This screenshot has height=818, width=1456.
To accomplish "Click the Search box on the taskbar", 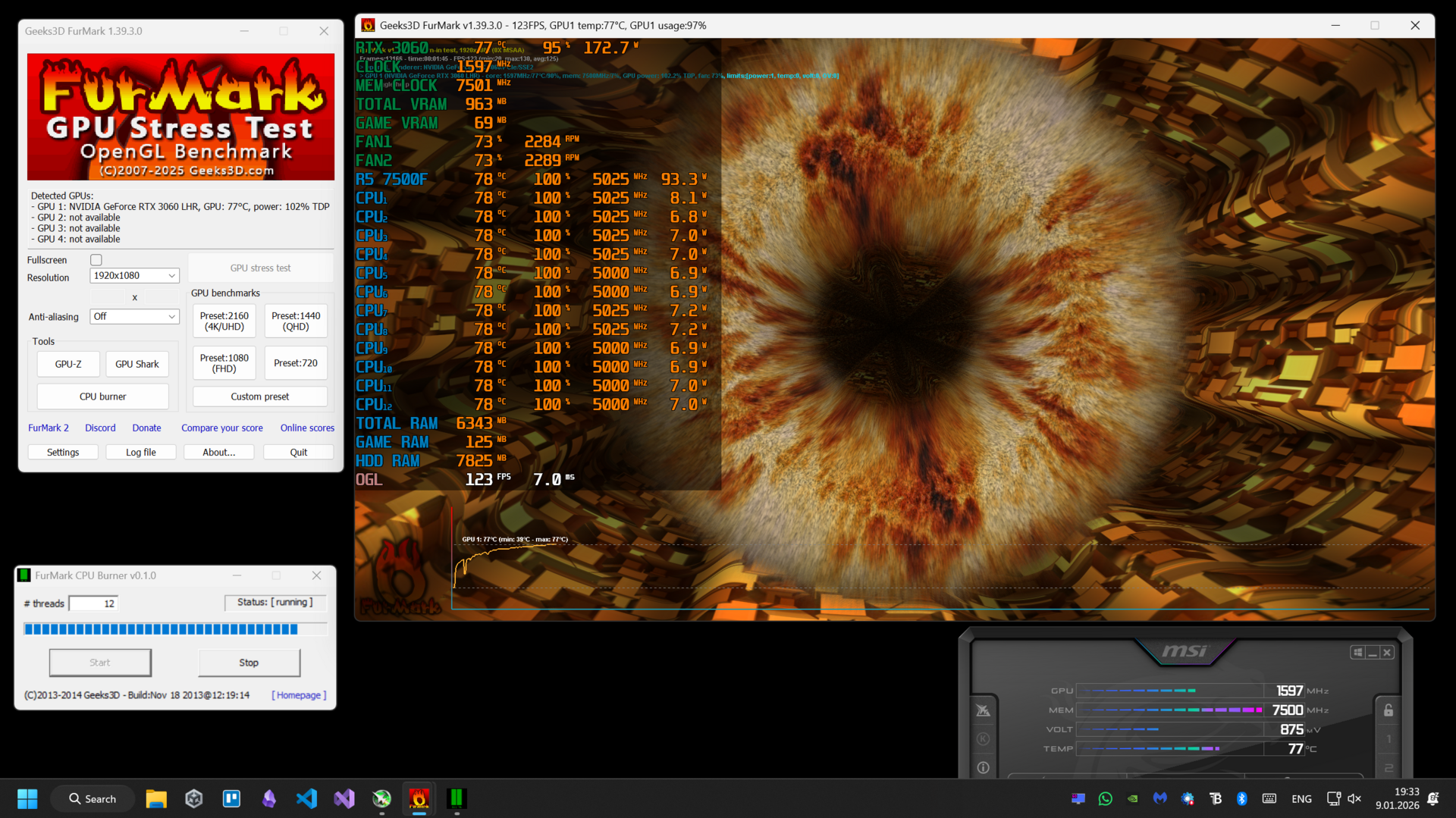I will click(x=93, y=798).
